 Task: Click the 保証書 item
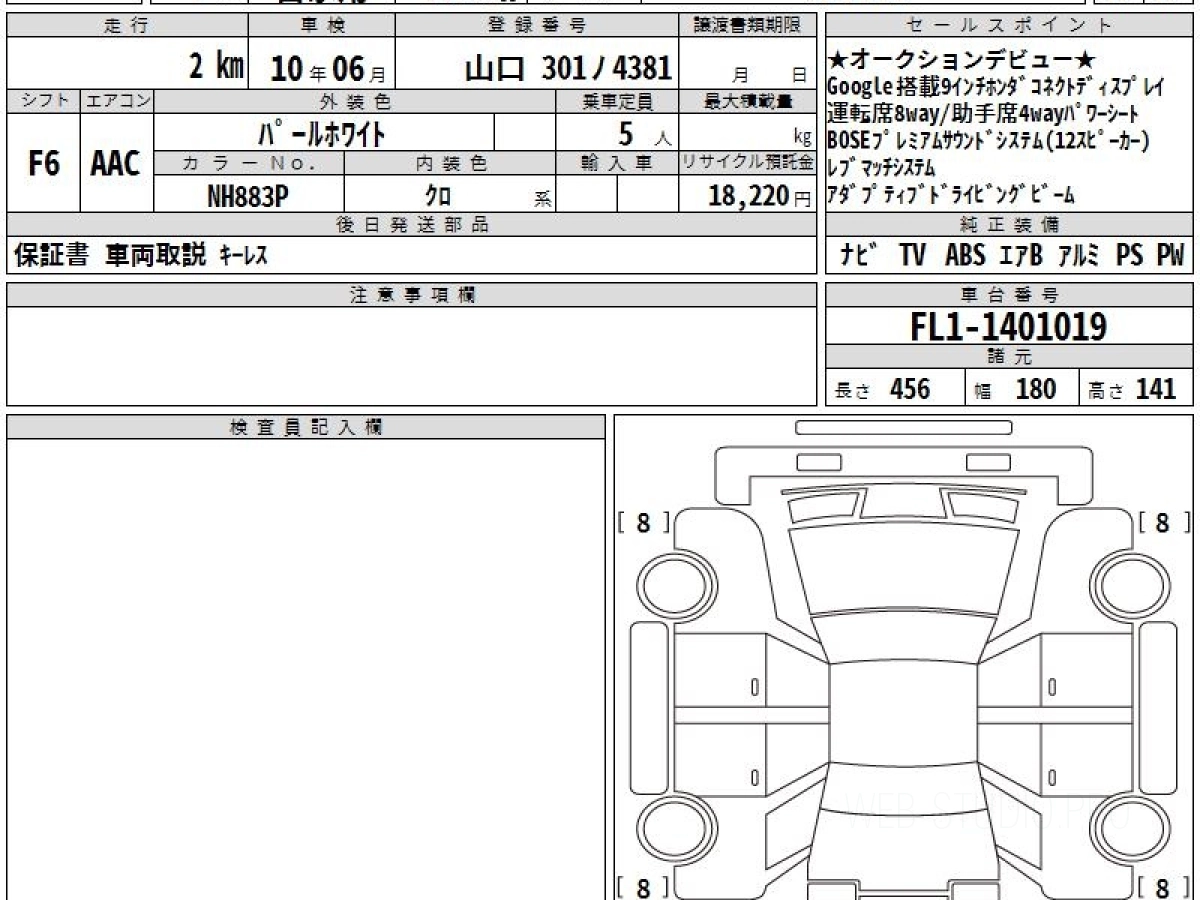click(x=52, y=256)
